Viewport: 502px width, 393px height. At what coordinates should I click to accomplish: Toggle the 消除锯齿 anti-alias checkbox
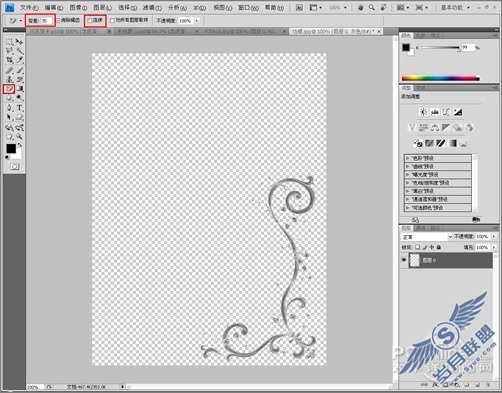click(59, 21)
